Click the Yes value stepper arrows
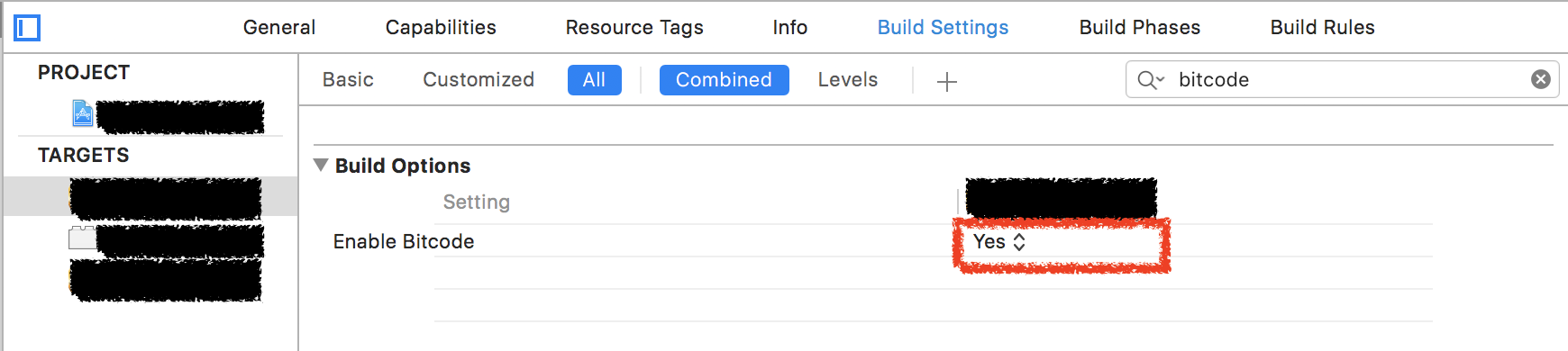 tap(1019, 242)
